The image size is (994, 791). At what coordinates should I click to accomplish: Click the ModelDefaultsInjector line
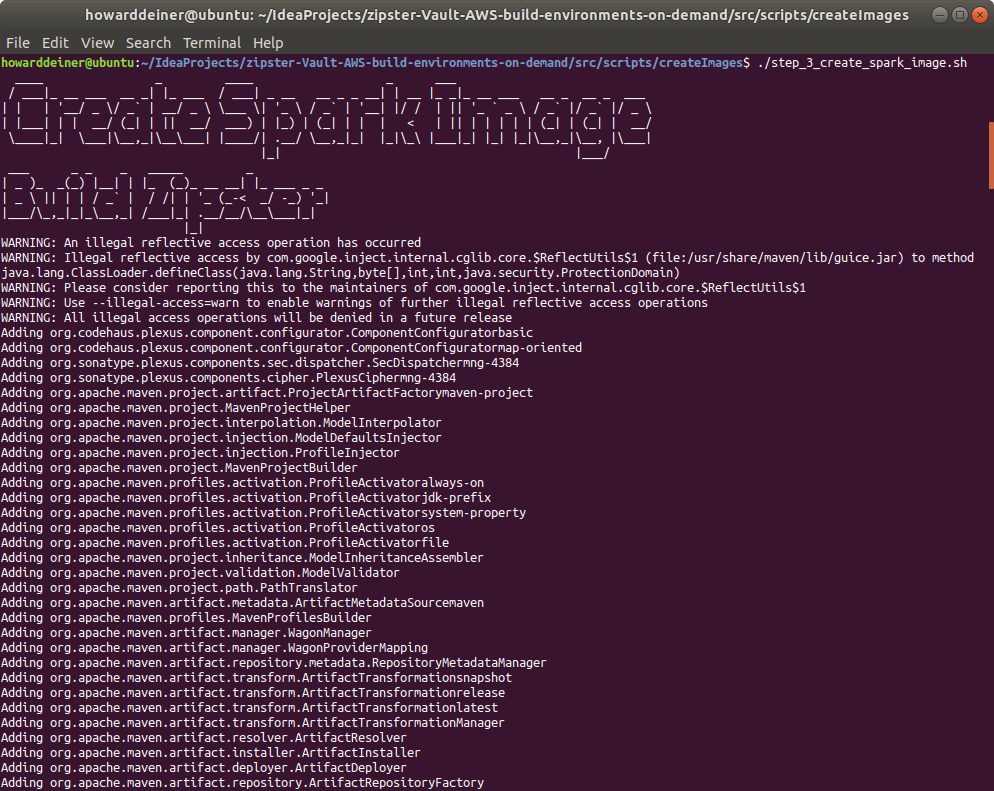click(221, 438)
